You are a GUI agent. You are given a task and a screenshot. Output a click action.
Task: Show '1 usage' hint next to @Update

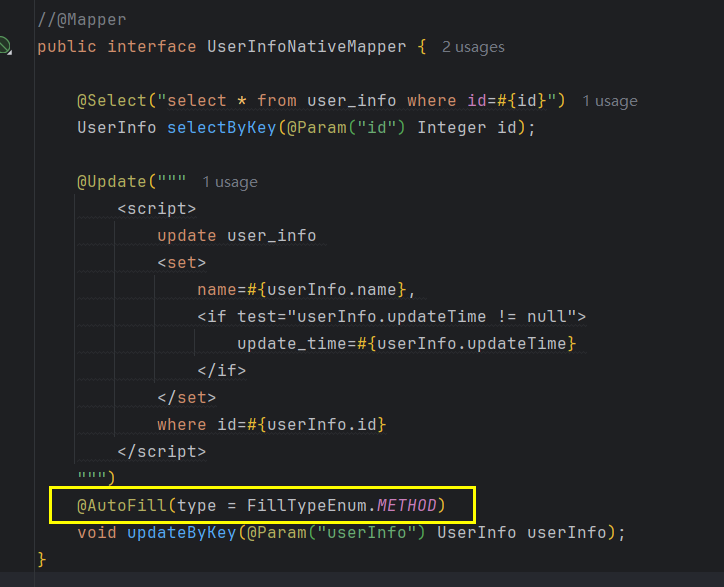click(229, 182)
